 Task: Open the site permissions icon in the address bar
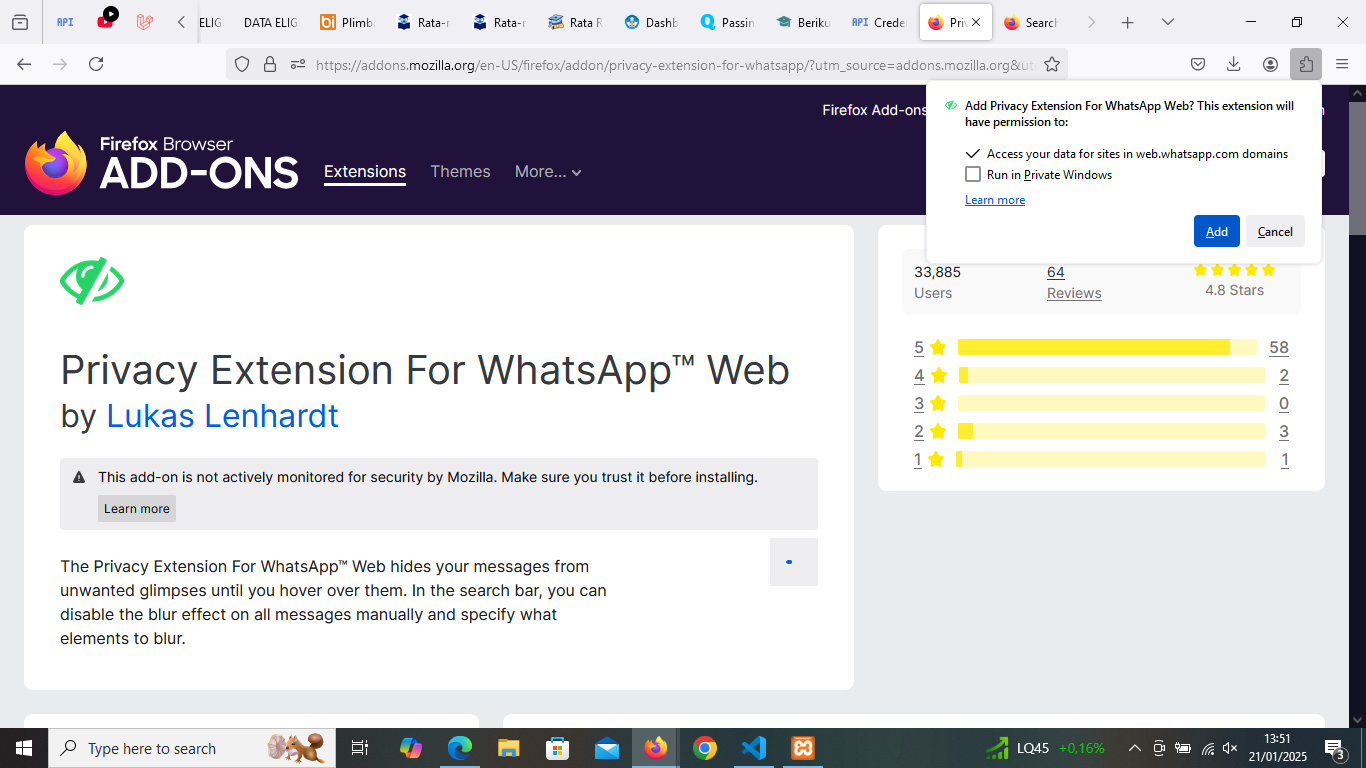coord(297,64)
